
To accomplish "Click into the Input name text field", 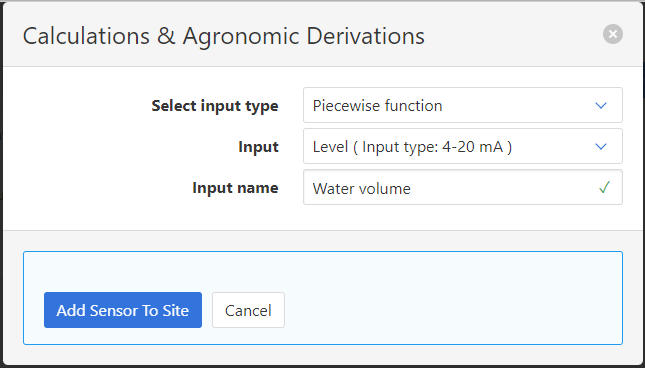I will pyautogui.click(x=463, y=187).
